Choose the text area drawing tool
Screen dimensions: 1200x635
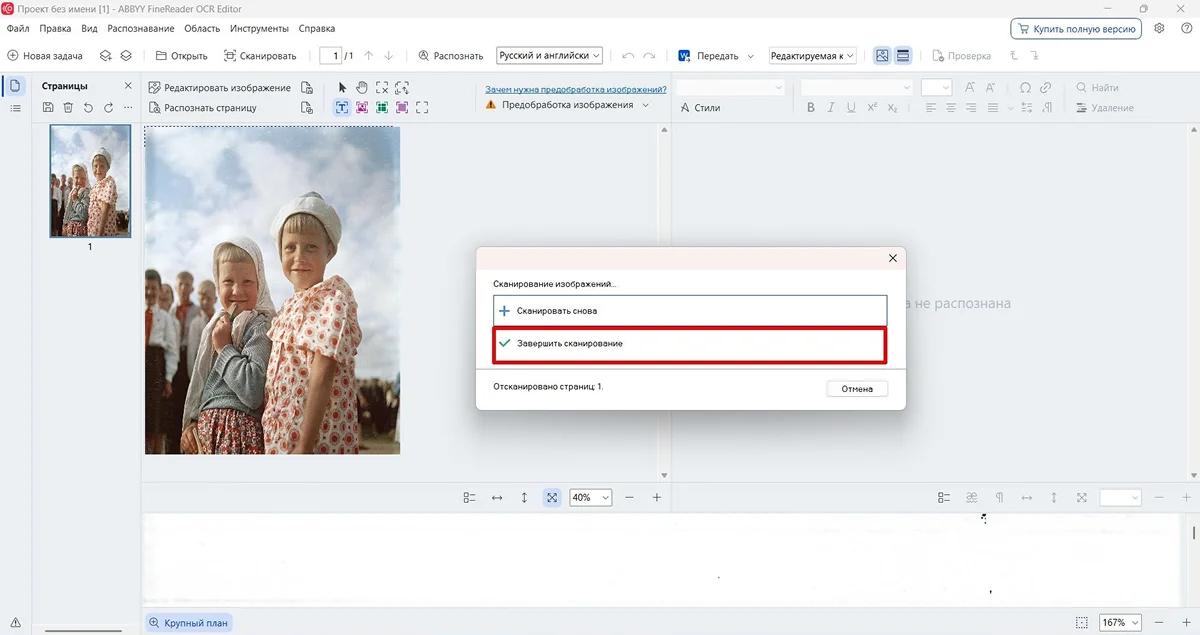pyautogui.click(x=342, y=107)
